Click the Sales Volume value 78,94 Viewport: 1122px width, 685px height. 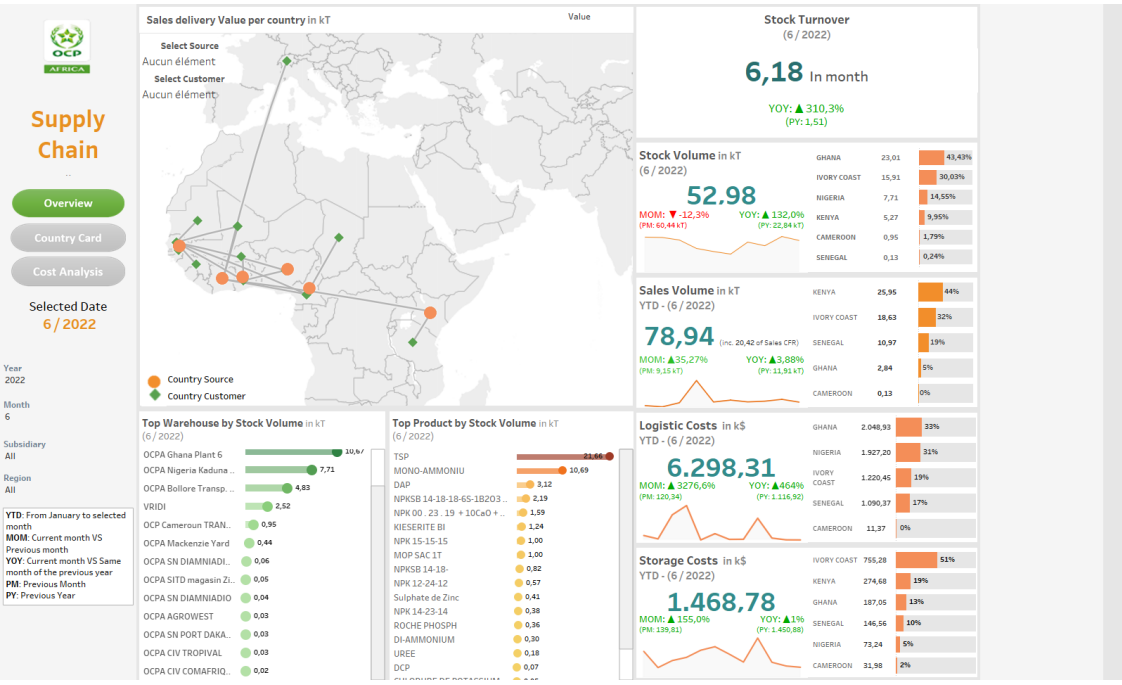pyautogui.click(x=679, y=336)
